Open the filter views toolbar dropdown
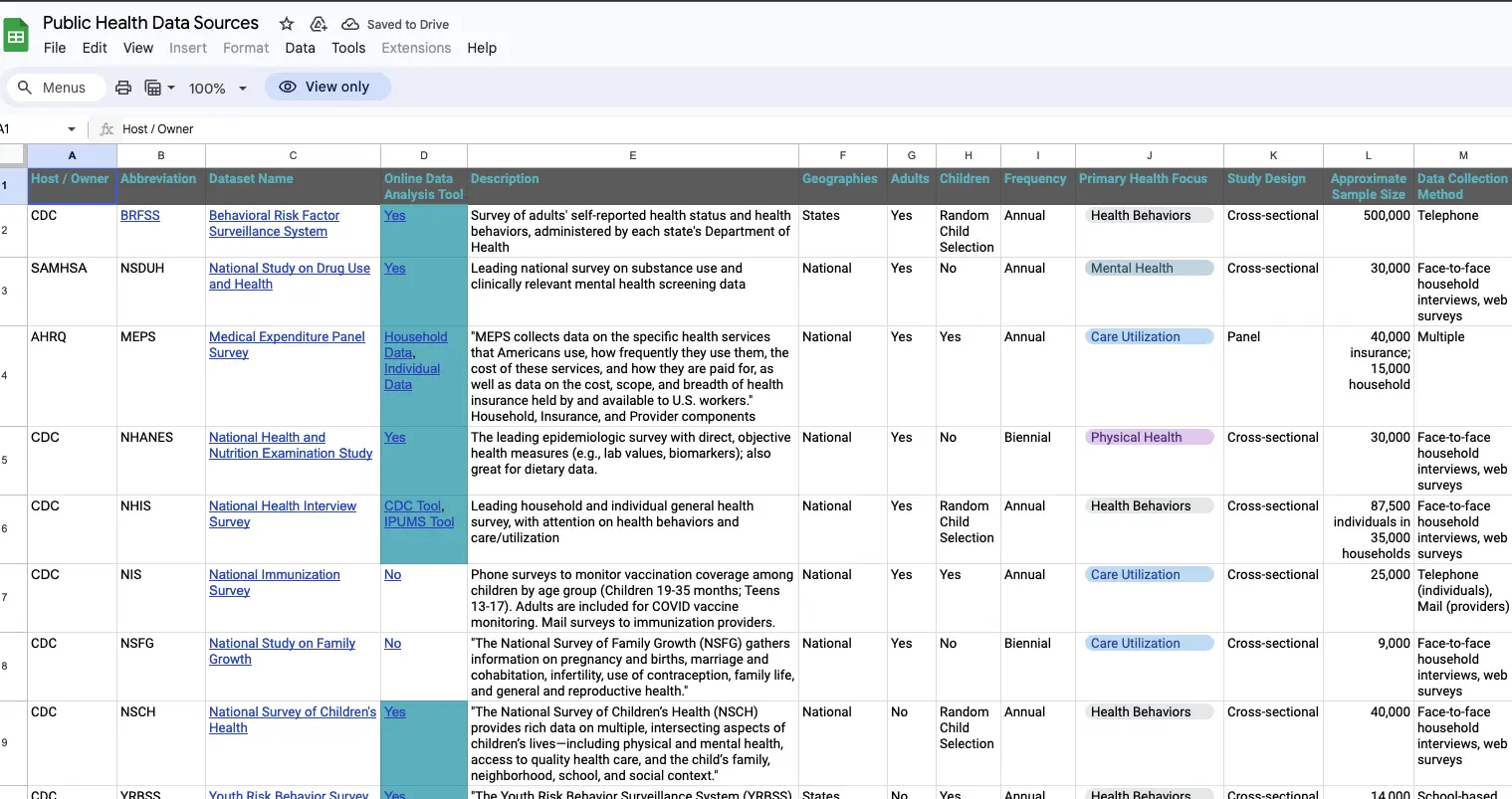Screen dimensions: 1512x799 coord(159,88)
